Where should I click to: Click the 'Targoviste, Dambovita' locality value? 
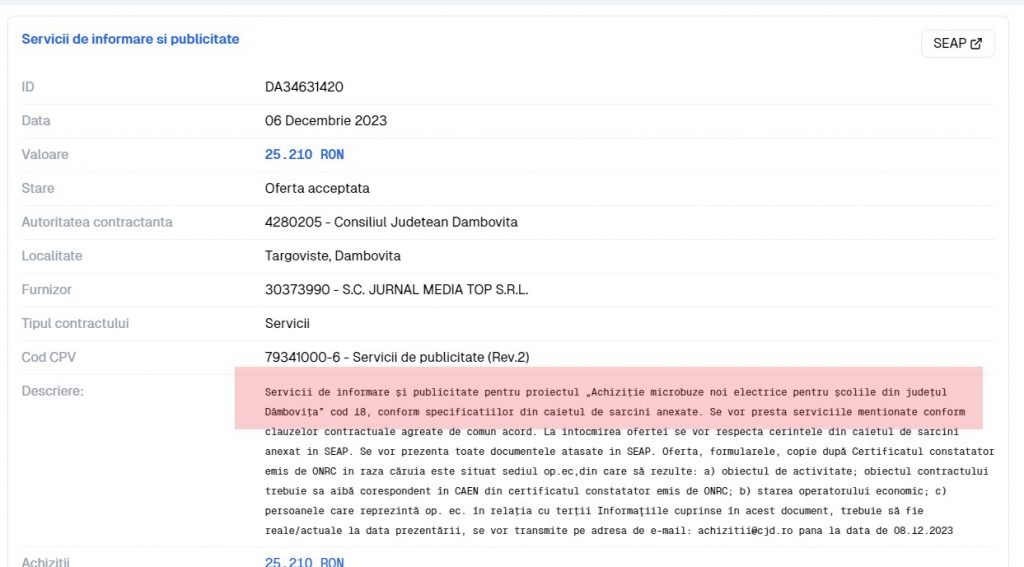coord(332,256)
